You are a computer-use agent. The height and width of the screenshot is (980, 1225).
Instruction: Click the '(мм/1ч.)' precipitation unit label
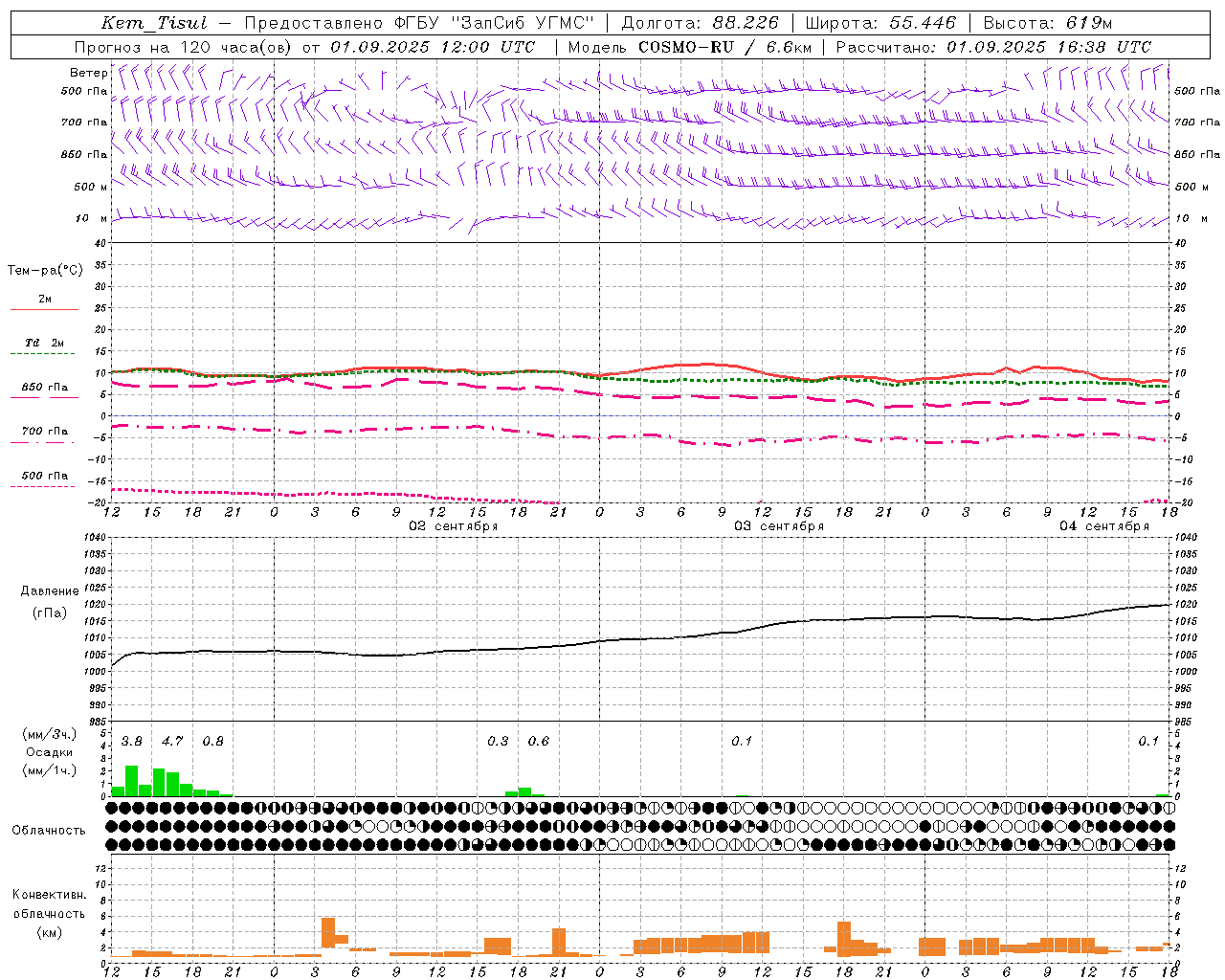[50, 770]
